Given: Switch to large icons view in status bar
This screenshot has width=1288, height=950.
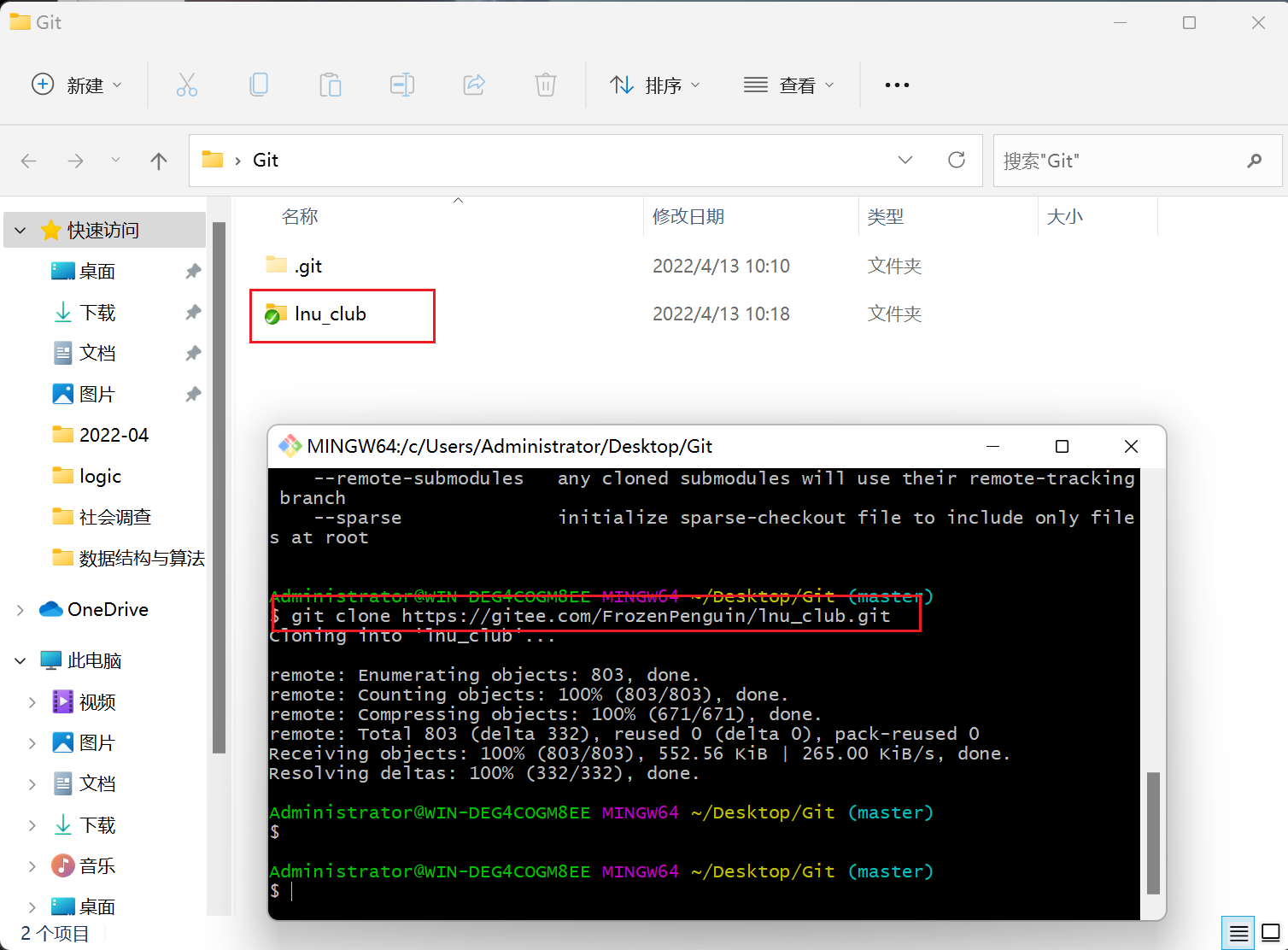Looking at the screenshot, I should (1271, 933).
